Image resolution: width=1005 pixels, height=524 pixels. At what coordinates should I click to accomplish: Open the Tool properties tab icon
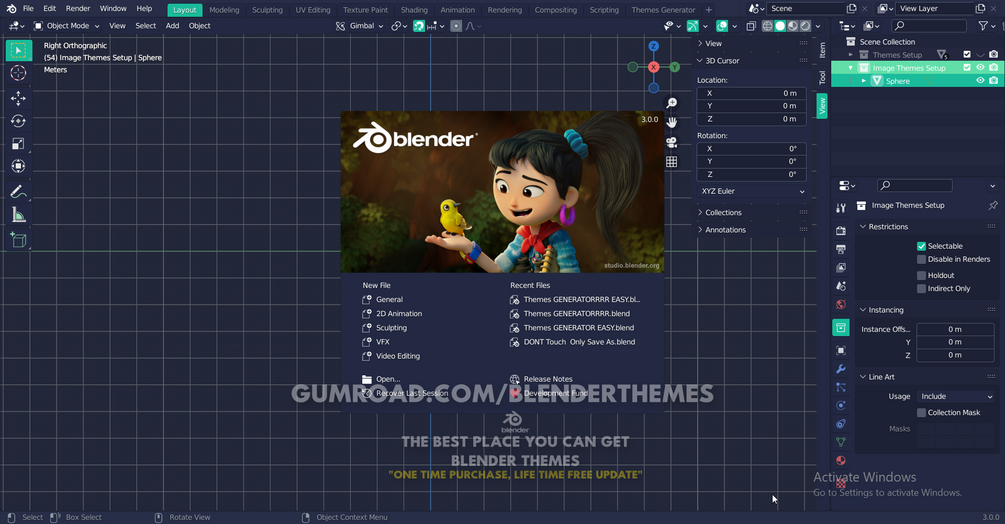pyautogui.click(x=841, y=208)
